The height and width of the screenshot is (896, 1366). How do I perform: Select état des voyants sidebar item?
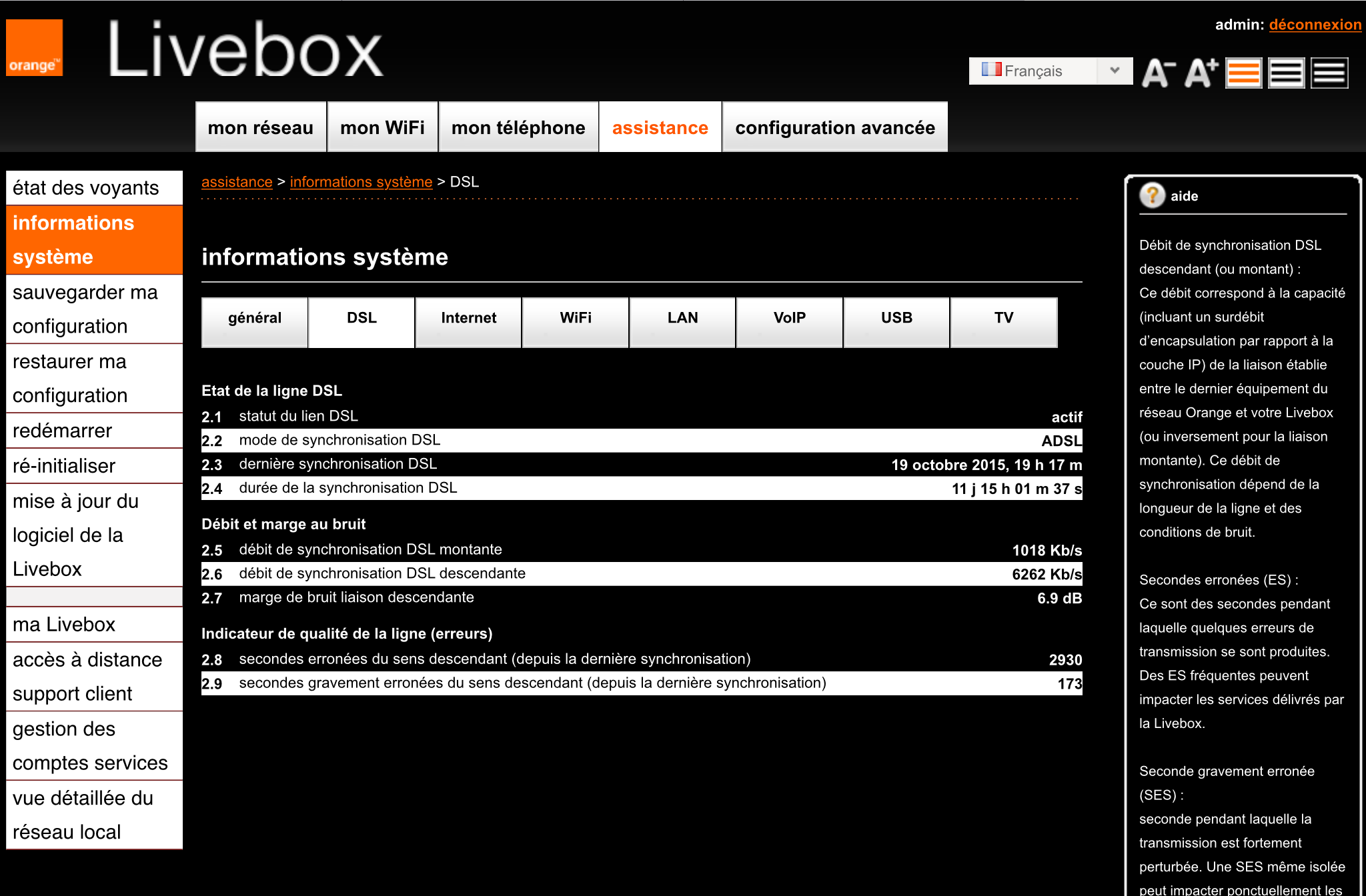click(x=85, y=188)
